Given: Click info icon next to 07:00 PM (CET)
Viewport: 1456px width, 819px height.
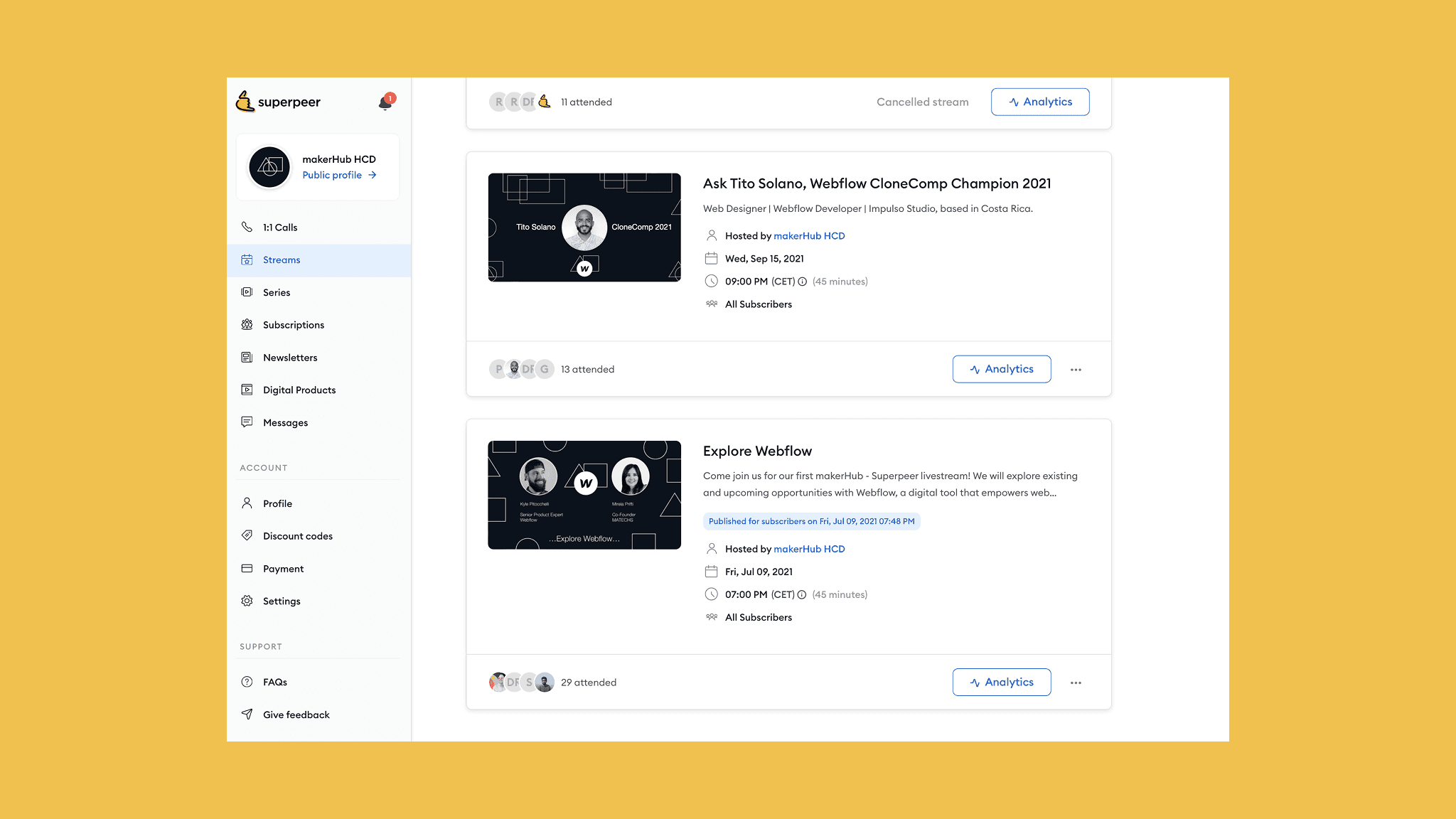Looking at the screenshot, I should point(802,594).
